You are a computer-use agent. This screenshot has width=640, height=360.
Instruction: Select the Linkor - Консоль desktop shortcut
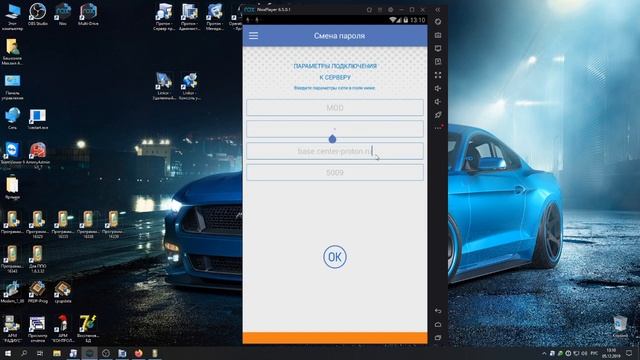pyautogui.click(x=189, y=87)
